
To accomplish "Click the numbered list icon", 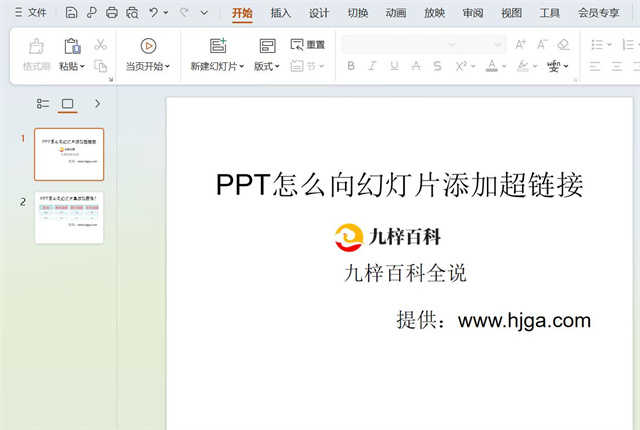I will pos(628,44).
